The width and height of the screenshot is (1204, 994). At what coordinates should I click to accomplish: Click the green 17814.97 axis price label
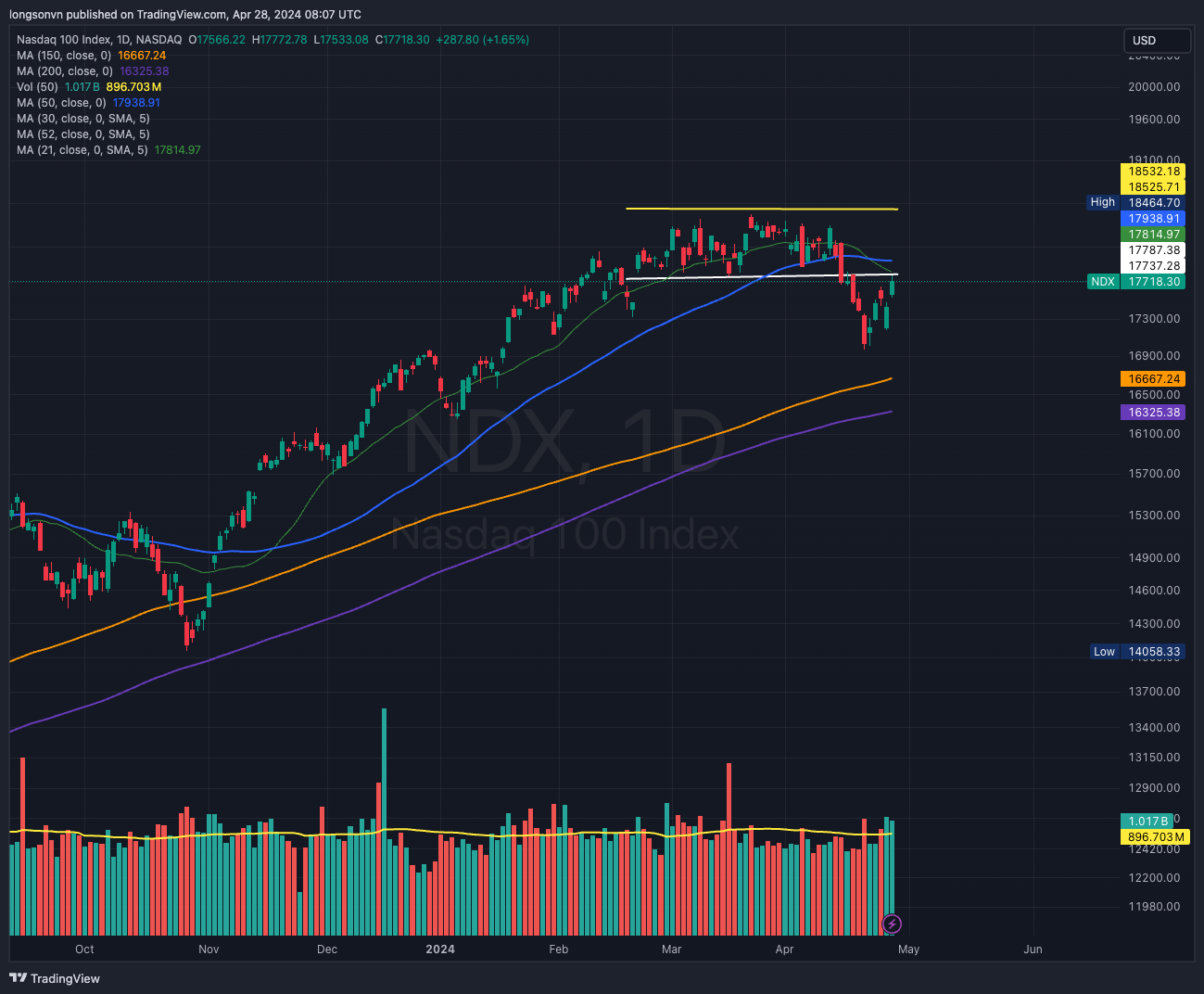[x=1154, y=235]
